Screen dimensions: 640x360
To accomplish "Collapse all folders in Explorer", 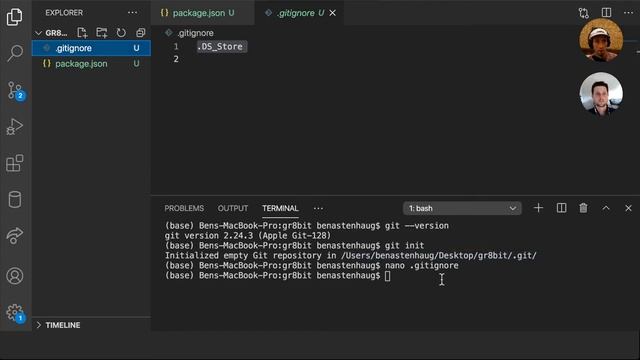I will pos(140,33).
